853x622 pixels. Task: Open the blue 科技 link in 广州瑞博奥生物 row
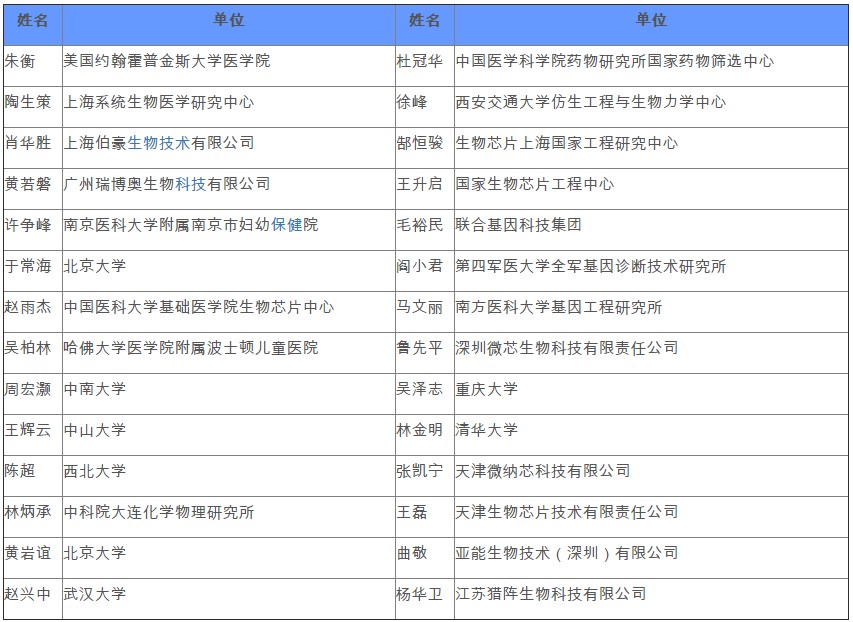(190, 184)
